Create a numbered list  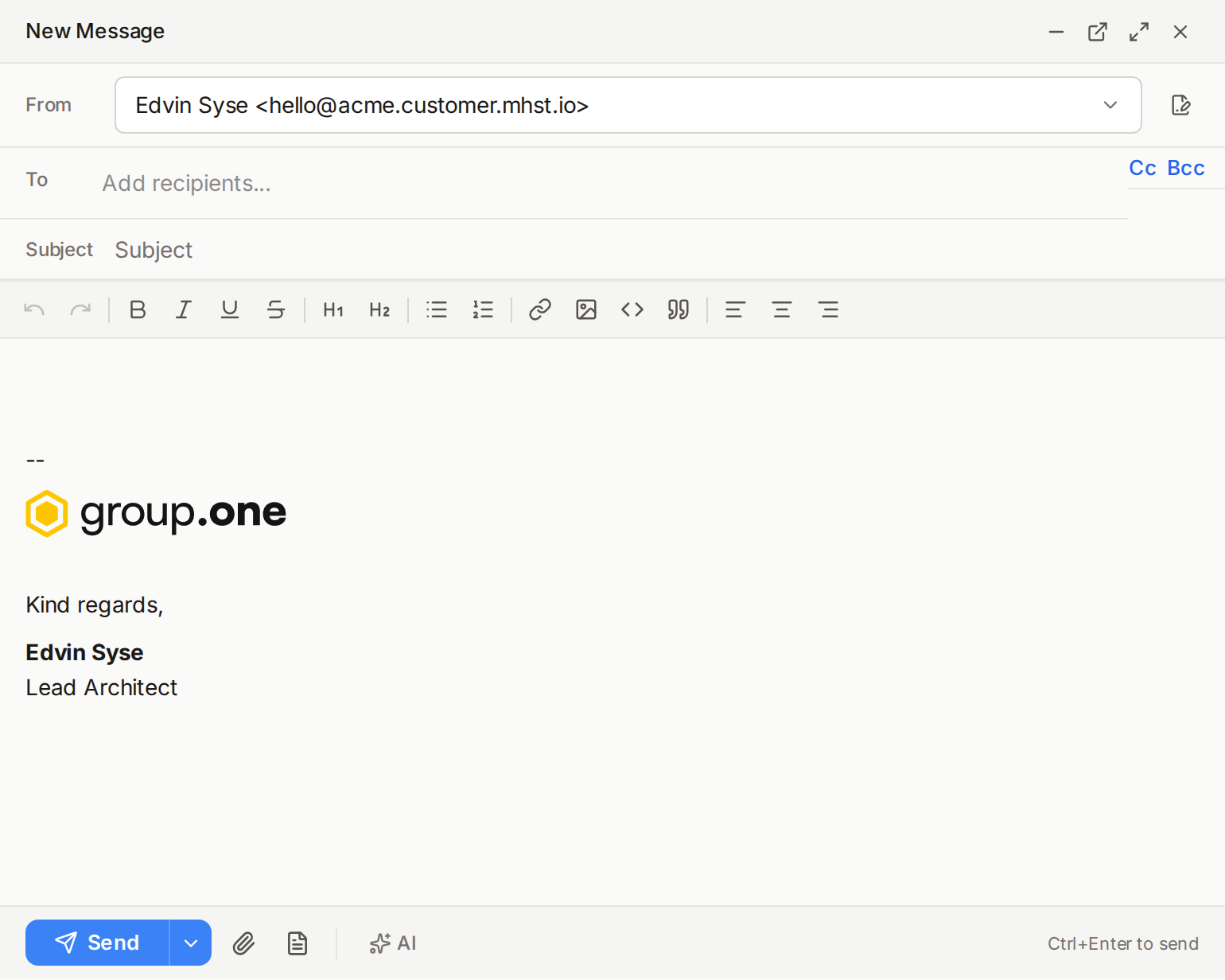[x=483, y=309]
